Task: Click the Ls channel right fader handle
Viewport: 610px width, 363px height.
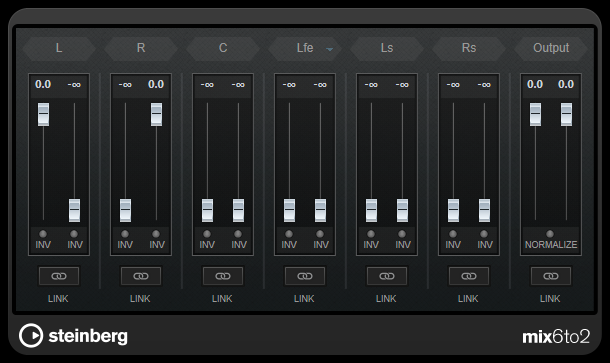Action: click(403, 210)
